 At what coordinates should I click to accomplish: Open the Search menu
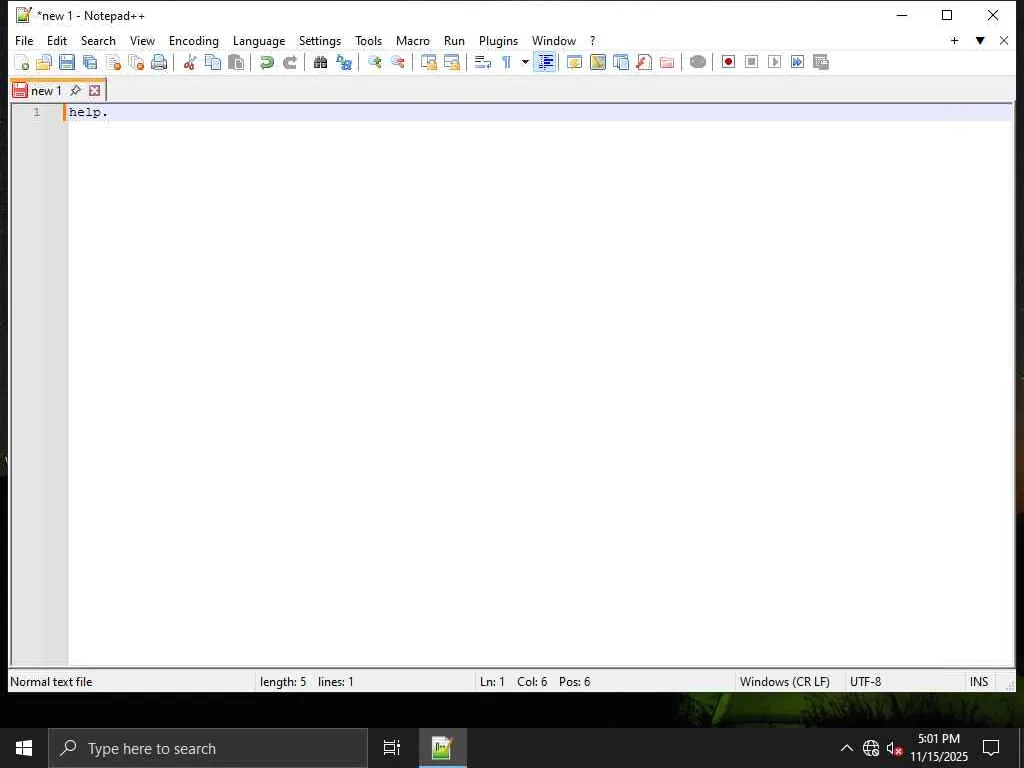click(x=98, y=40)
